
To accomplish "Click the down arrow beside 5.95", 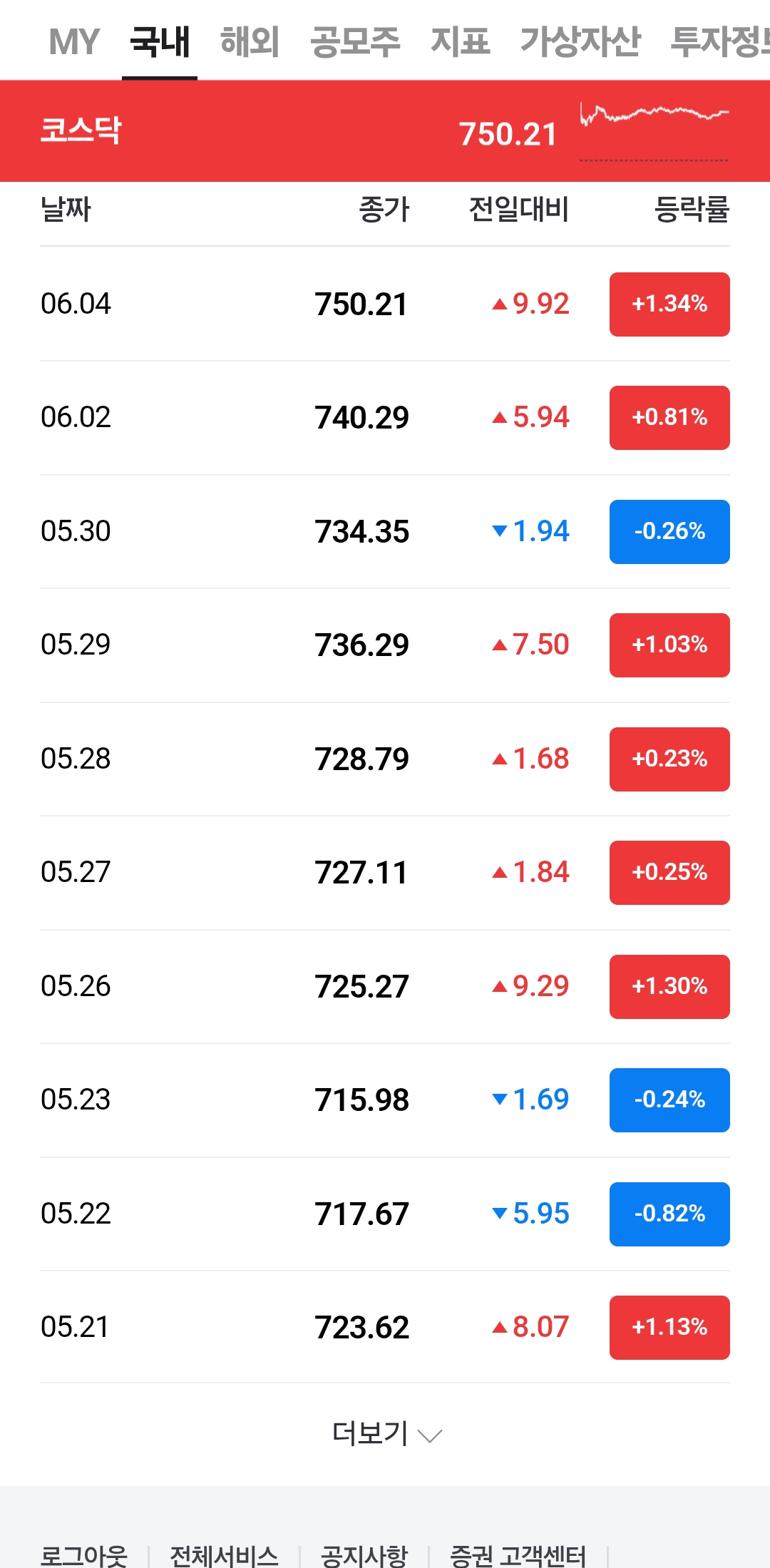I will 500,1213.
